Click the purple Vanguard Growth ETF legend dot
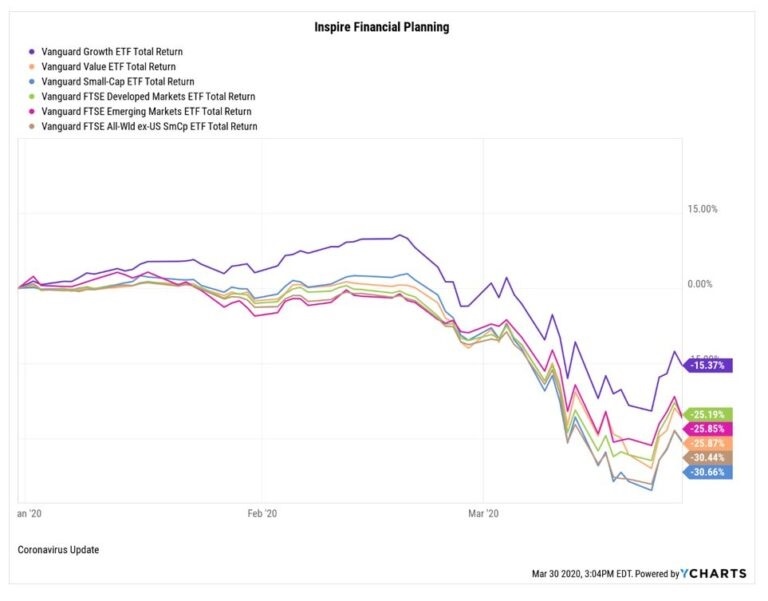The image size is (768, 601). click(32, 51)
